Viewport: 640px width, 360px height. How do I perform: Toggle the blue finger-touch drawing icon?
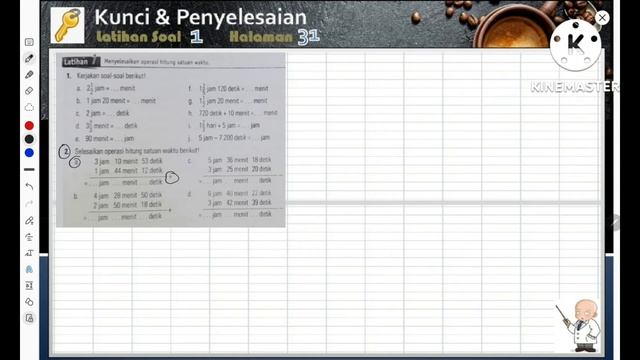click(29, 269)
